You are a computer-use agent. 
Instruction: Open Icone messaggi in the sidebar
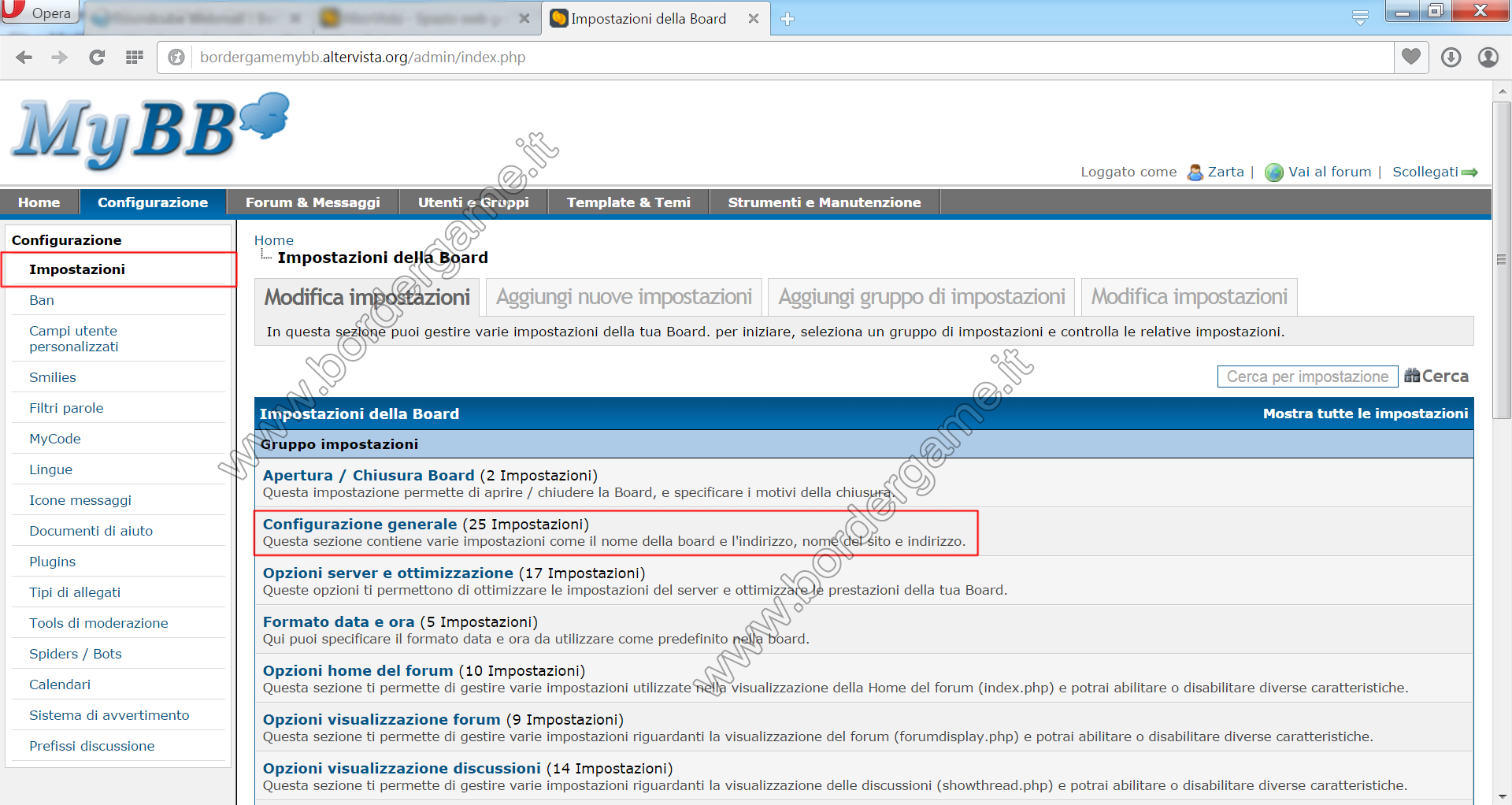(80, 500)
